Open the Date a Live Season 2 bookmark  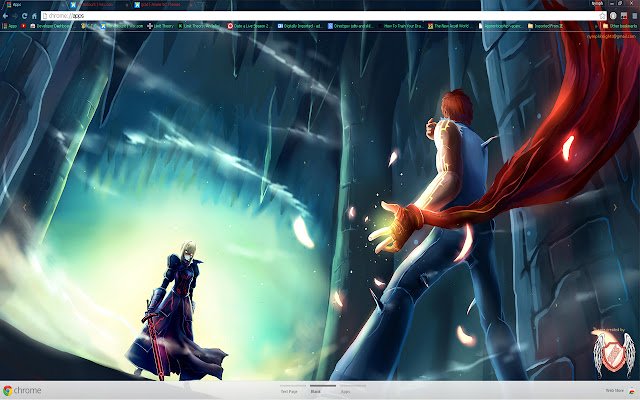click(249, 26)
